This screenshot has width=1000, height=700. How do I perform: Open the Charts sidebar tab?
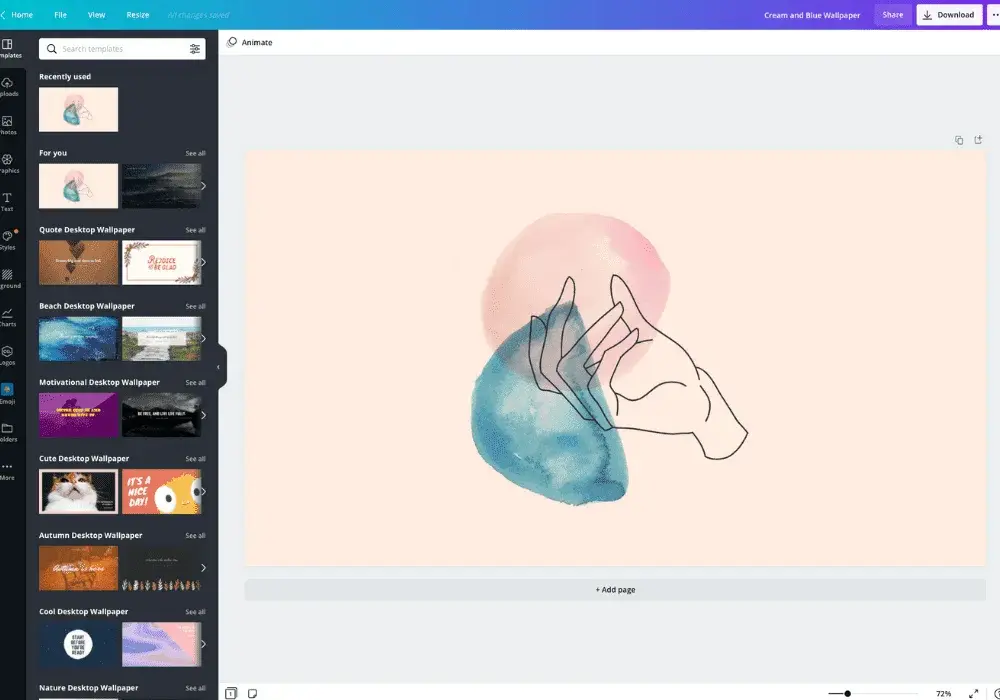coord(9,317)
